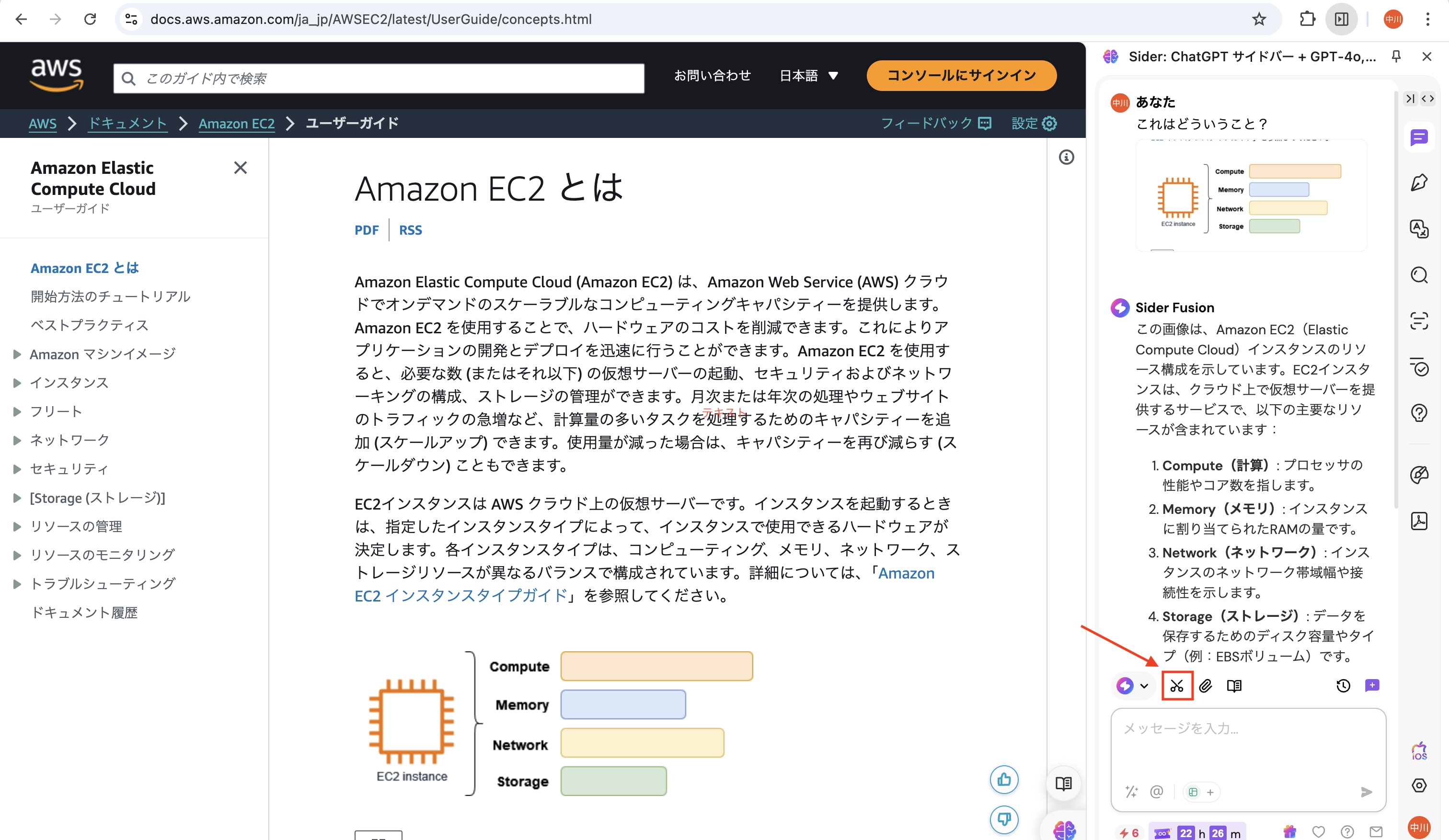Expand the セキュリティ section
Image resolution: width=1449 pixels, height=840 pixels.
click(17, 469)
